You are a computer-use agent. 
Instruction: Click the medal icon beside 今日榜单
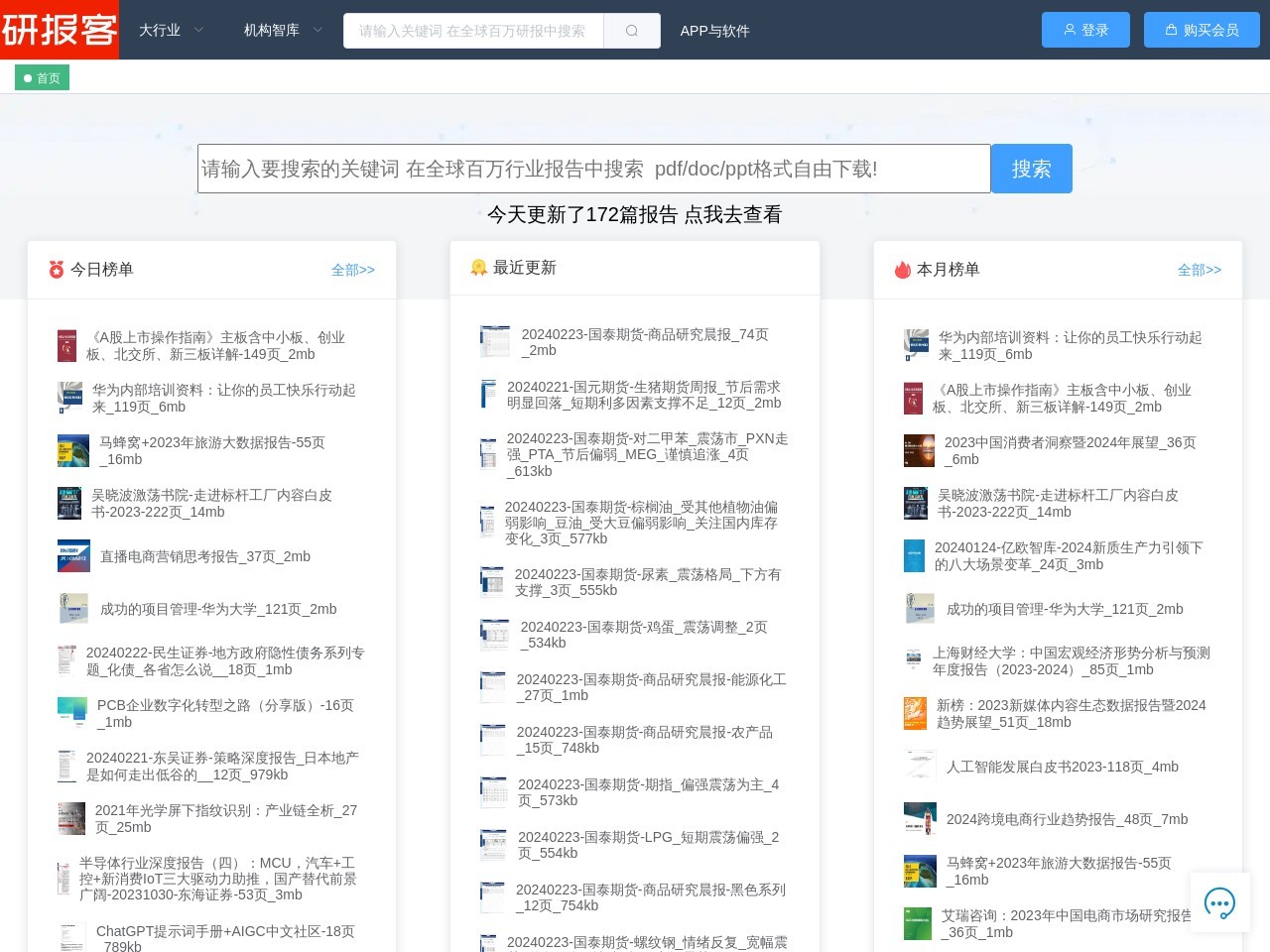[57, 270]
